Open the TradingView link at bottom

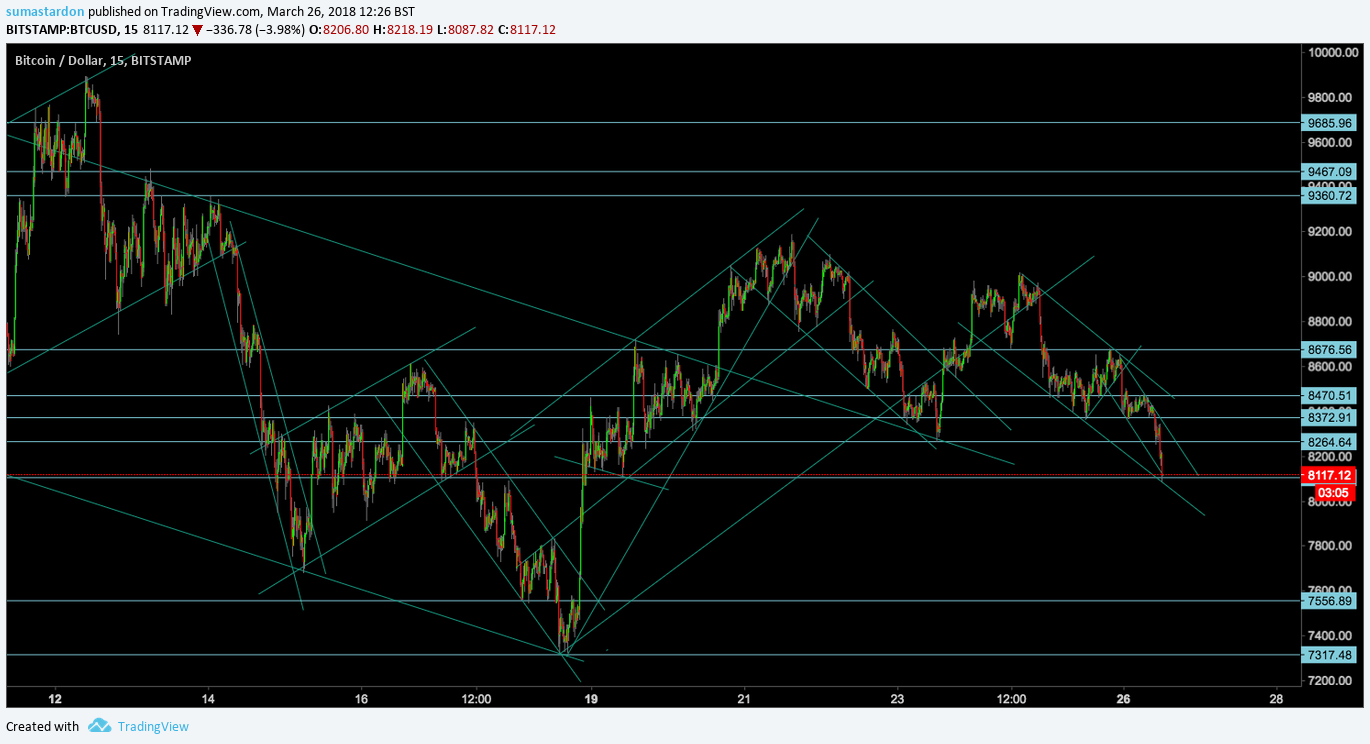153,726
